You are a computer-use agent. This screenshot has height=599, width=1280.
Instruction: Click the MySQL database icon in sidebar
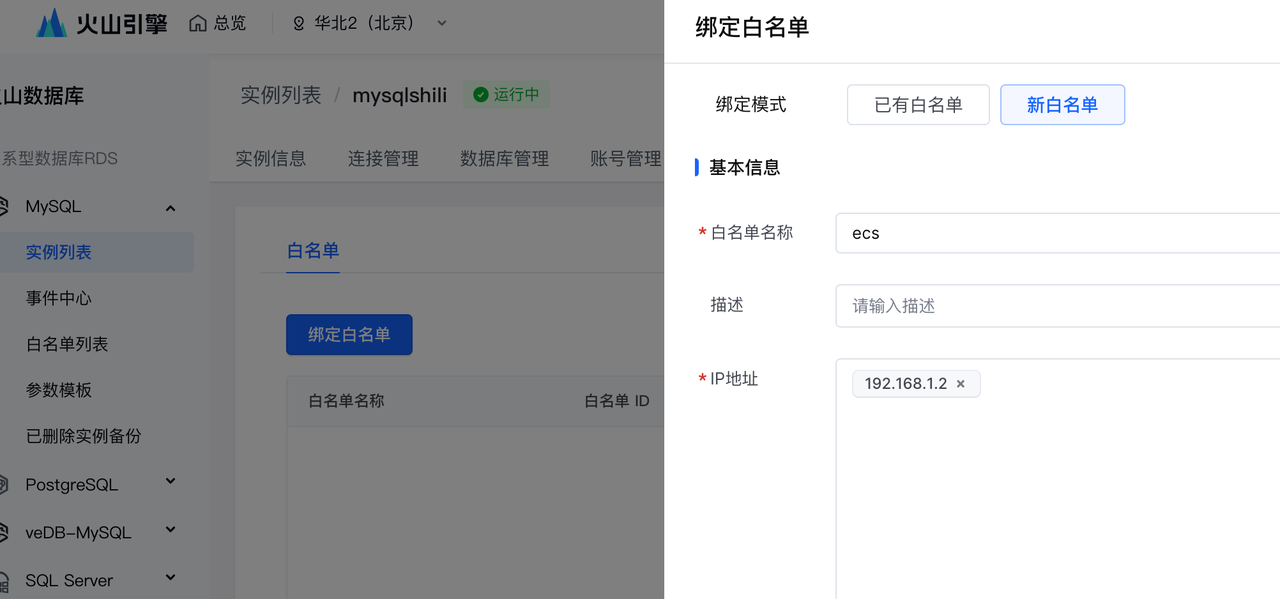click(4, 207)
